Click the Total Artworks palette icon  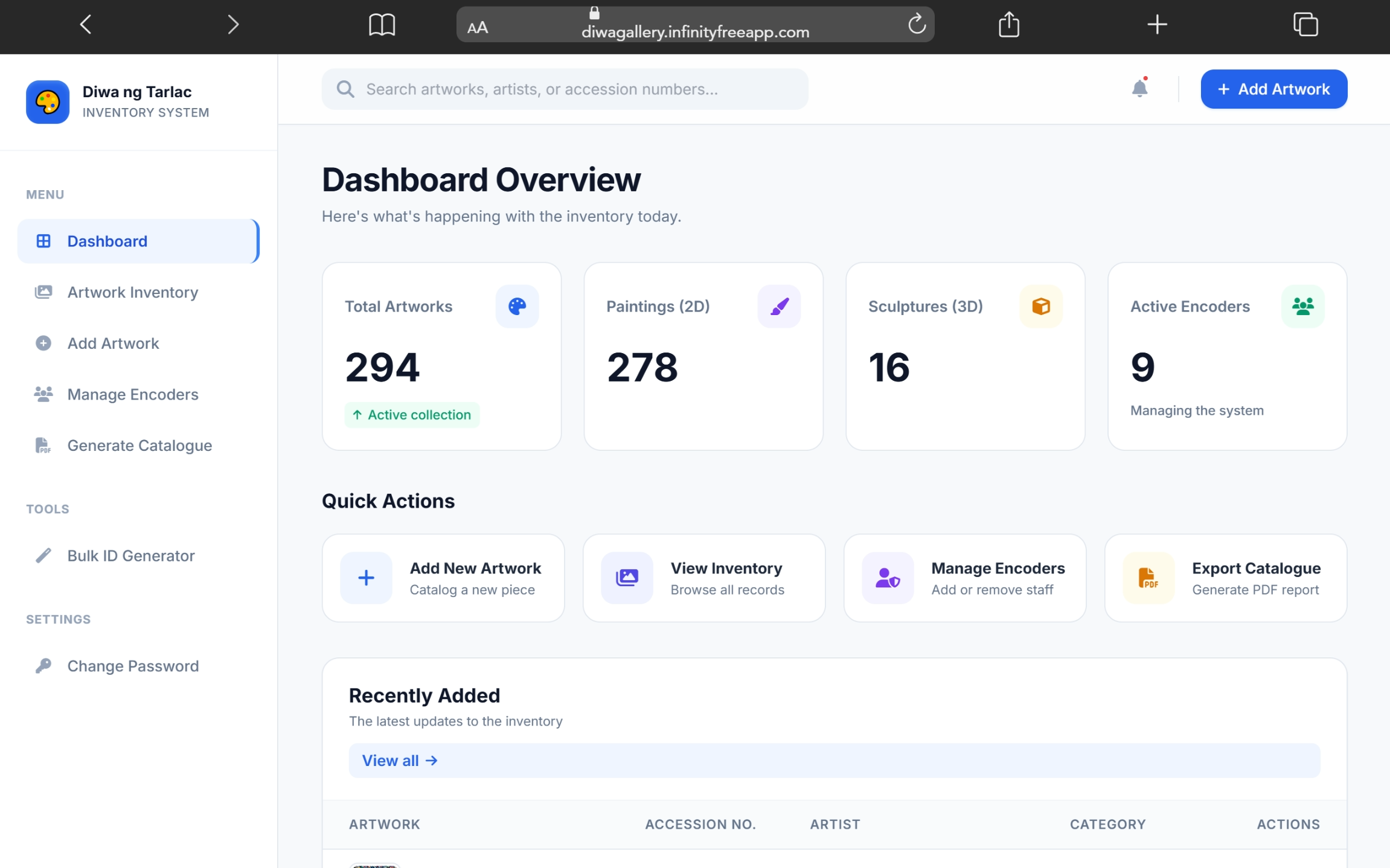pyautogui.click(x=517, y=307)
